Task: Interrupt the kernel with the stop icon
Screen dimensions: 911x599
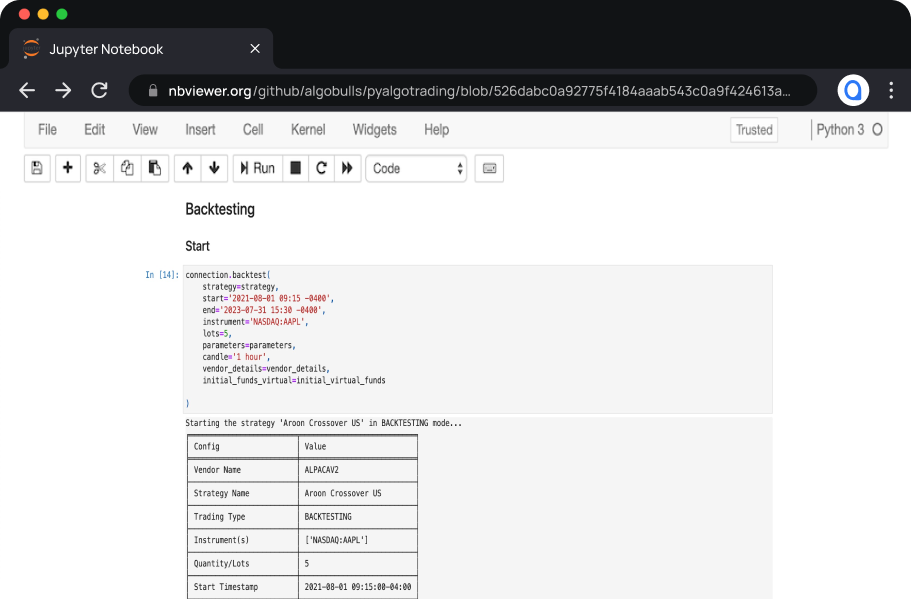Action: click(296, 168)
